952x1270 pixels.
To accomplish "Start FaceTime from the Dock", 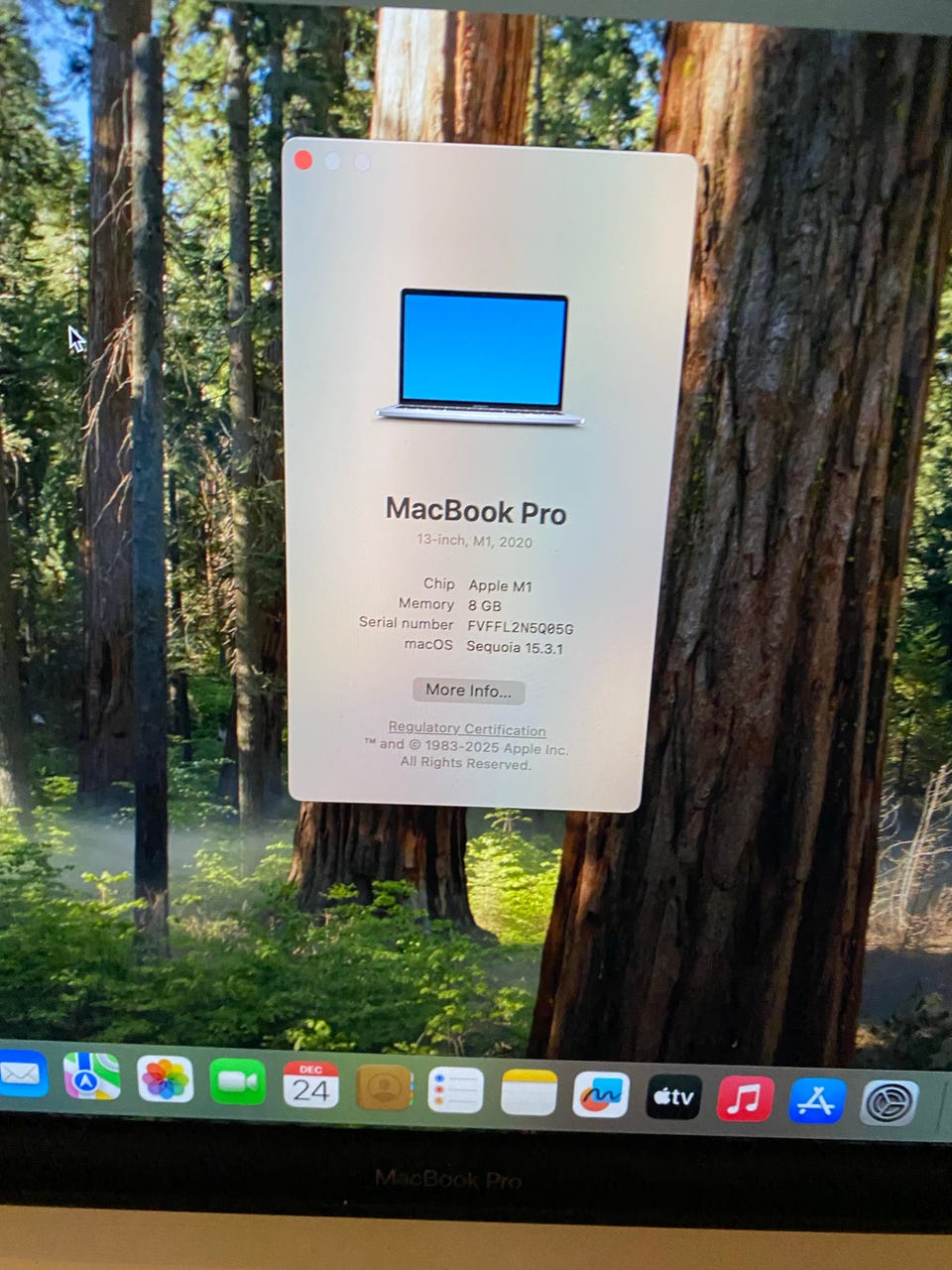I will pos(237,1081).
